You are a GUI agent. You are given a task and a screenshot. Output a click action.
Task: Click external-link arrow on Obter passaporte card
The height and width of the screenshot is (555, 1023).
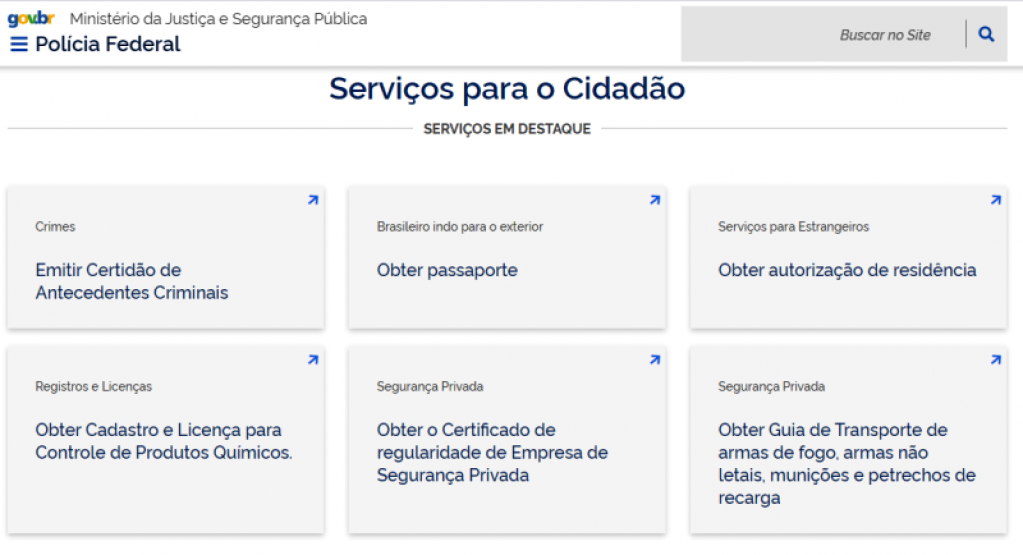655,200
